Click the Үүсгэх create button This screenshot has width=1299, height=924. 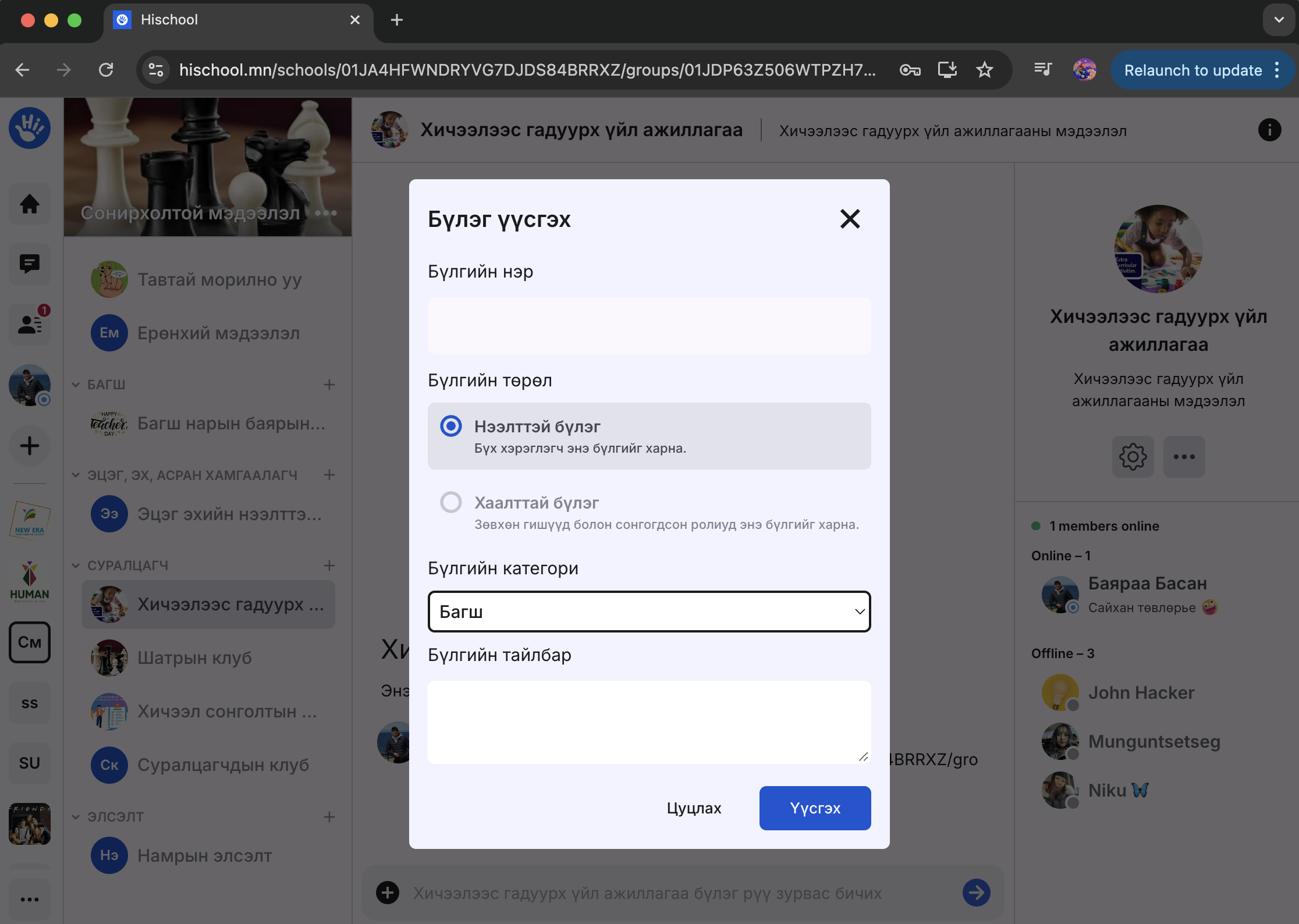[x=815, y=808]
